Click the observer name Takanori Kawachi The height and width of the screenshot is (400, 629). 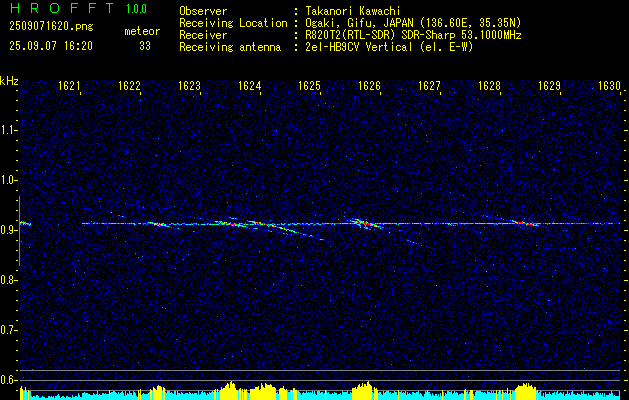(x=353, y=11)
